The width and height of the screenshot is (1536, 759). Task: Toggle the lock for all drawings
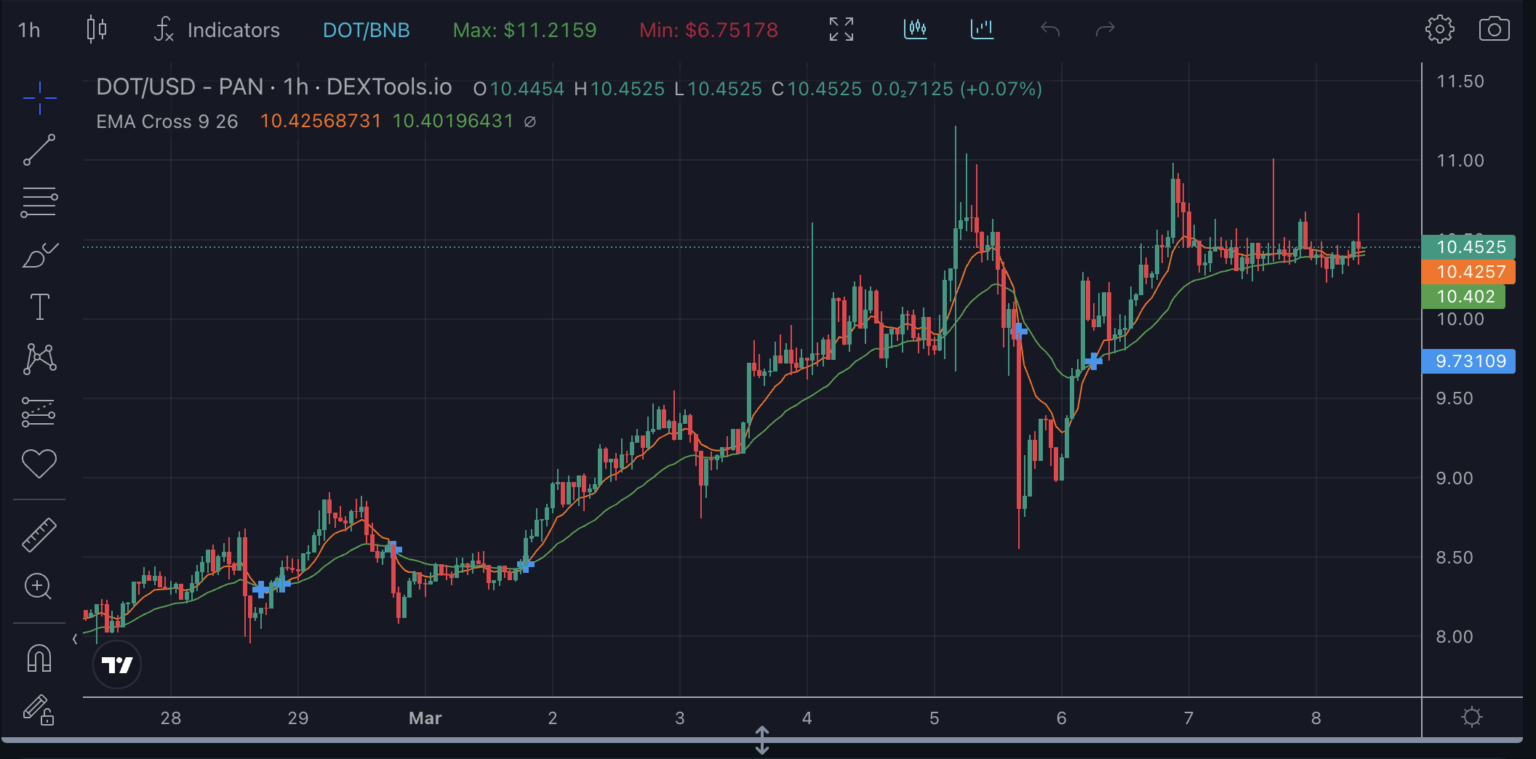(x=38, y=712)
